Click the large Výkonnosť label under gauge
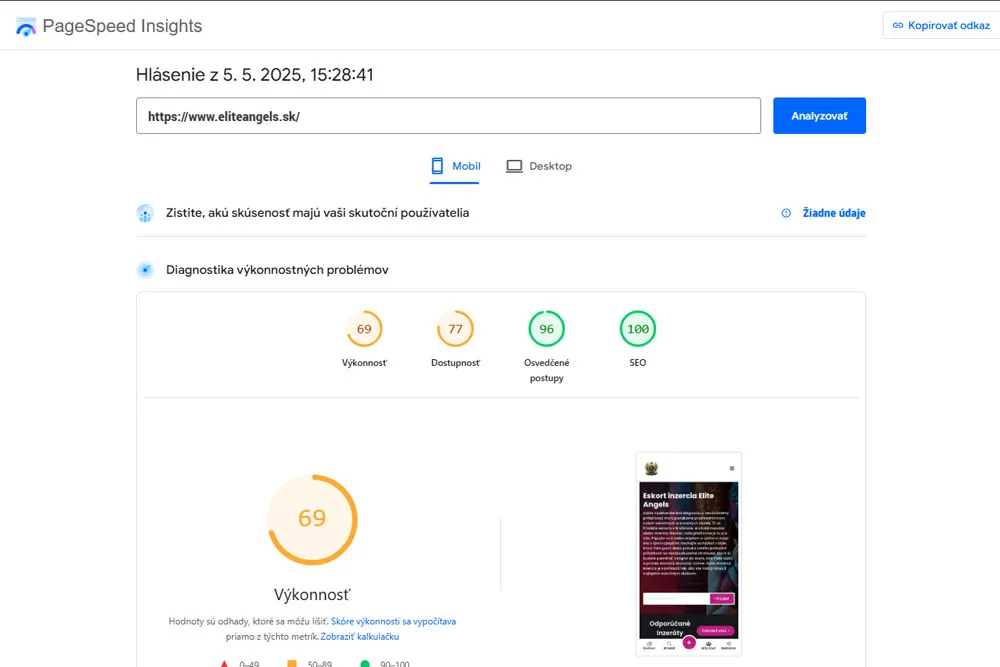This screenshot has width=1000, height=667. [x=312, y=595]
